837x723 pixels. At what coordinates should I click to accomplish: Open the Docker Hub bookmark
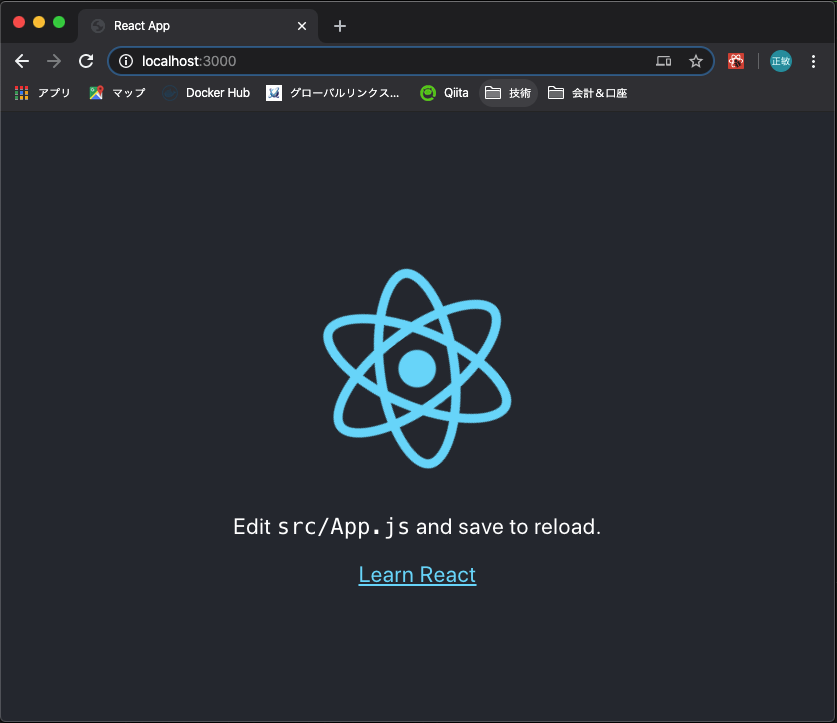[x=206, y=93]
